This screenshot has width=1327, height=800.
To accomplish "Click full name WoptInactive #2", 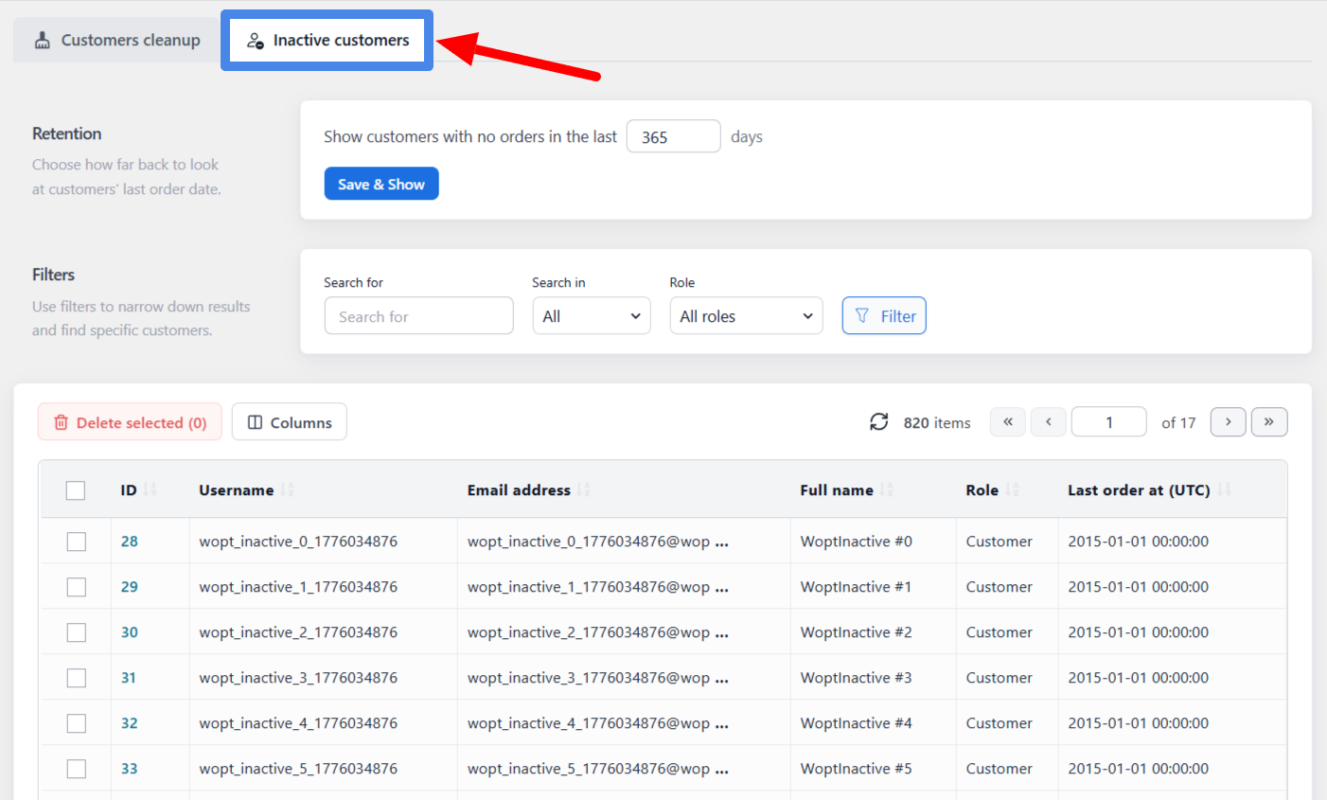I will tap(856, 632).
